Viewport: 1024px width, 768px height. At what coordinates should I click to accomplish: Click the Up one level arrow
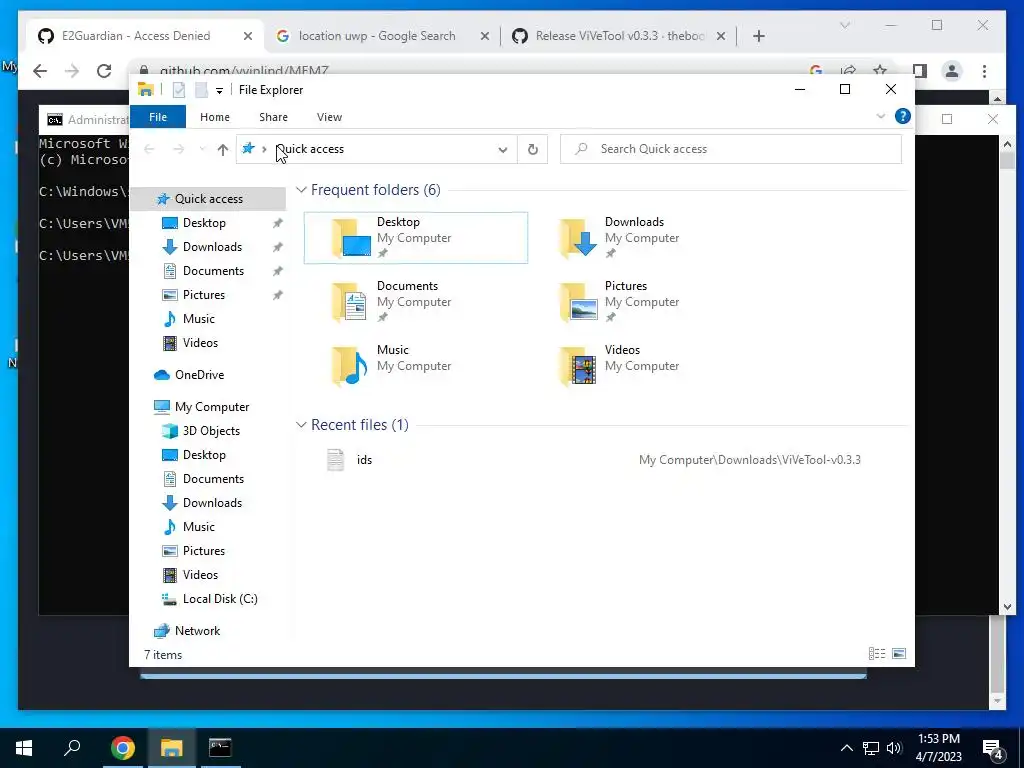(x=223, y=150)
